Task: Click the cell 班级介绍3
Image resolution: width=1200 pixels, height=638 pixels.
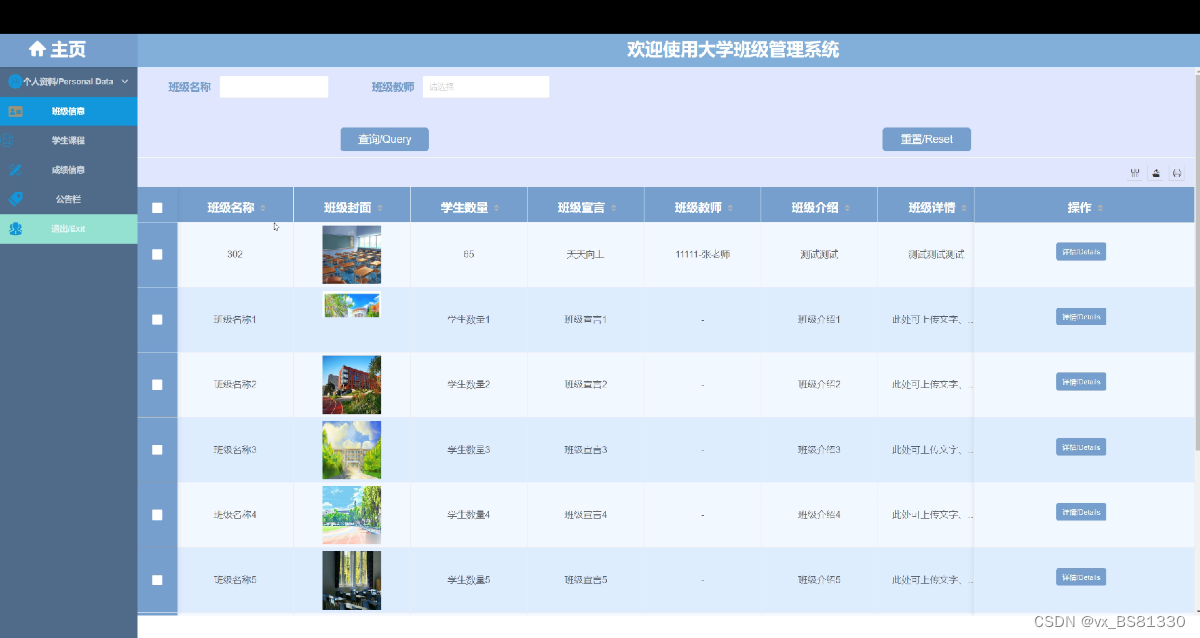Action: click(x=819, y=450)
